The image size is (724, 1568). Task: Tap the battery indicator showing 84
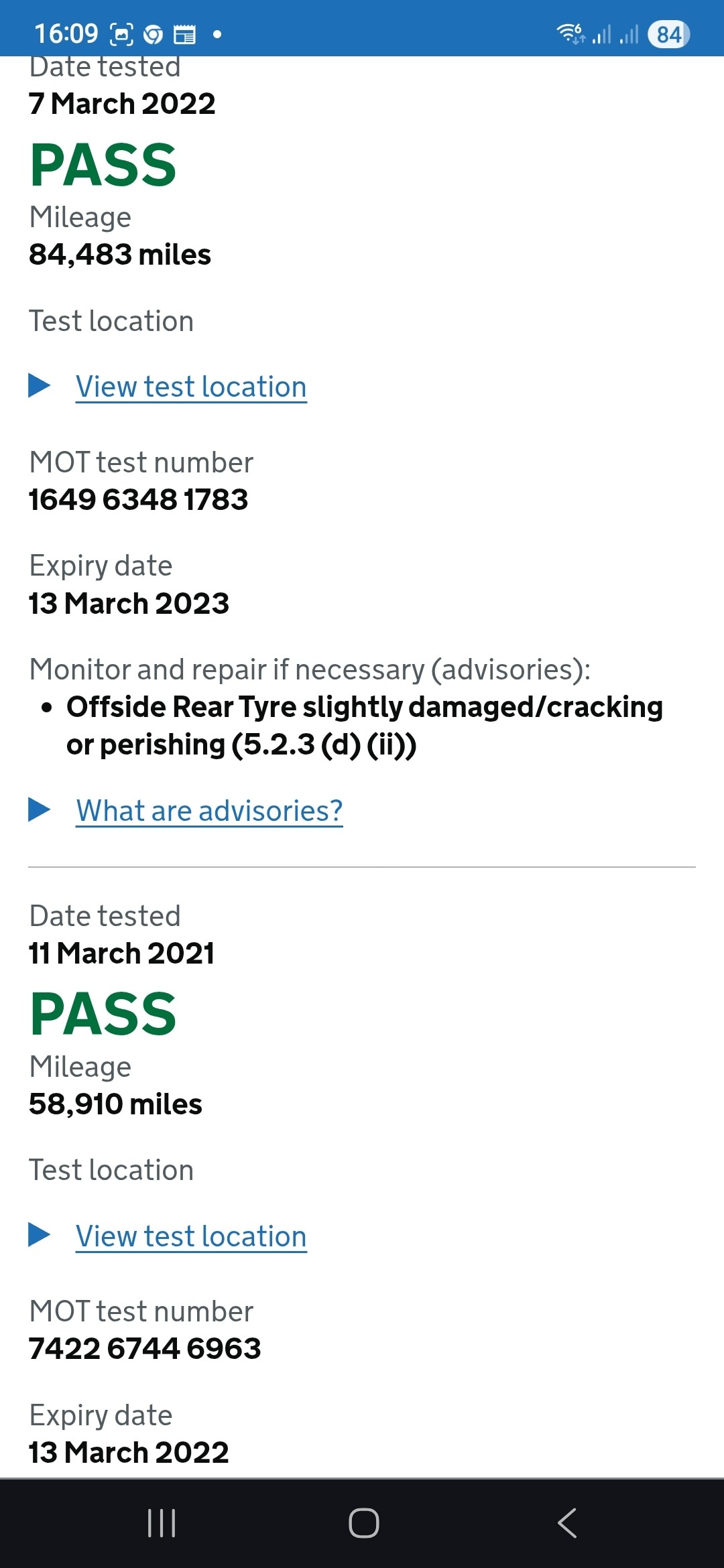[x=668, y=34]
